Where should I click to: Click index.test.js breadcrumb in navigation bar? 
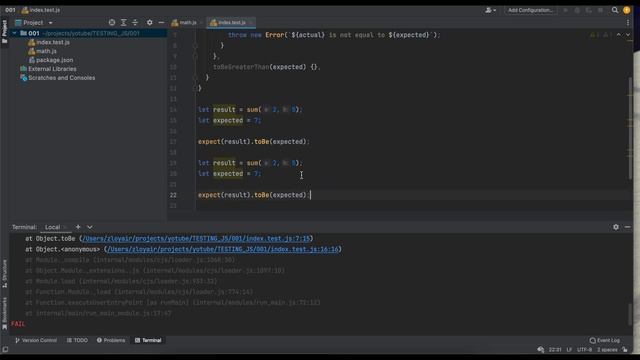[41, 10]
